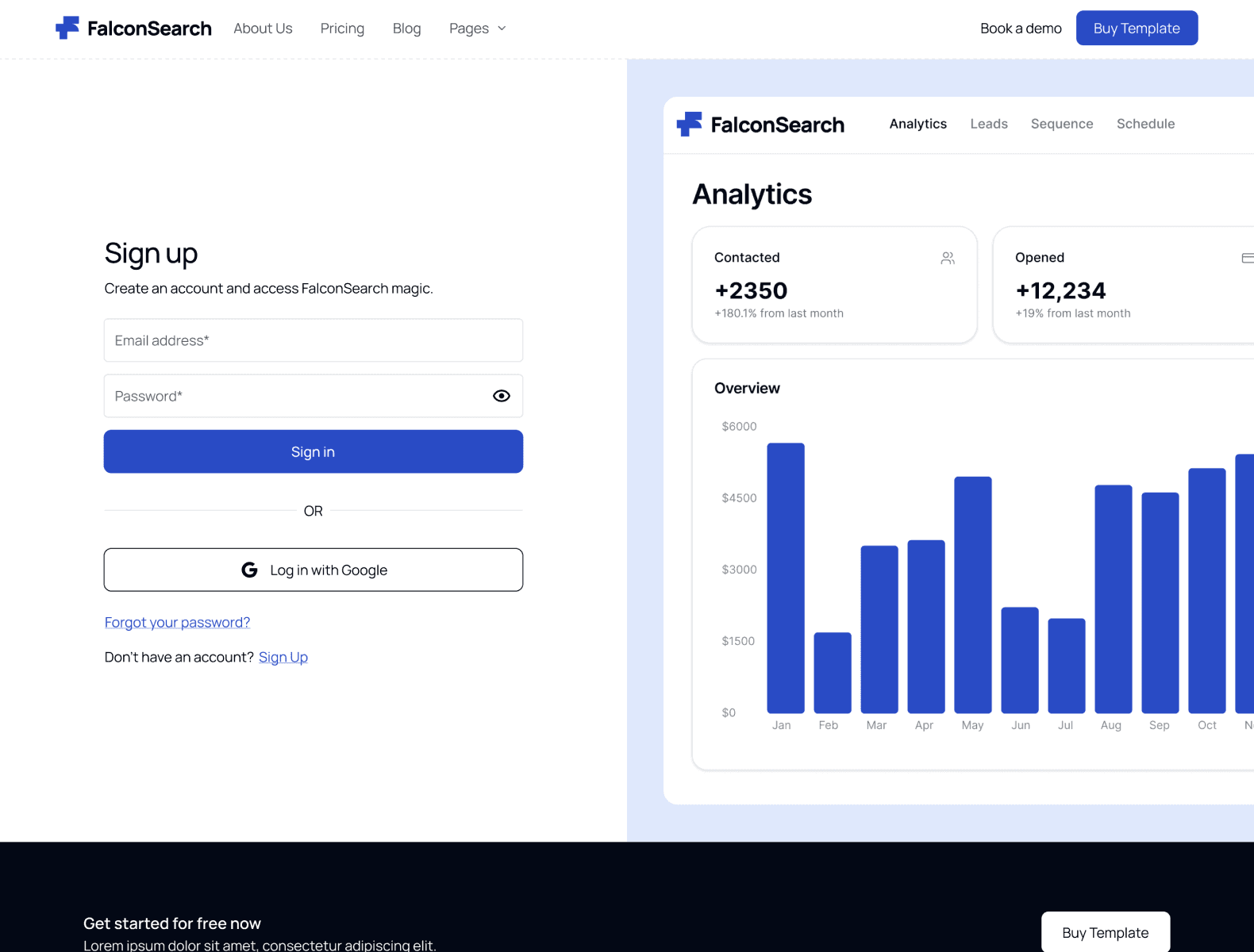
Task: Click the FalconSearch logo in the top navbar
Action: (x=133, y=29)
